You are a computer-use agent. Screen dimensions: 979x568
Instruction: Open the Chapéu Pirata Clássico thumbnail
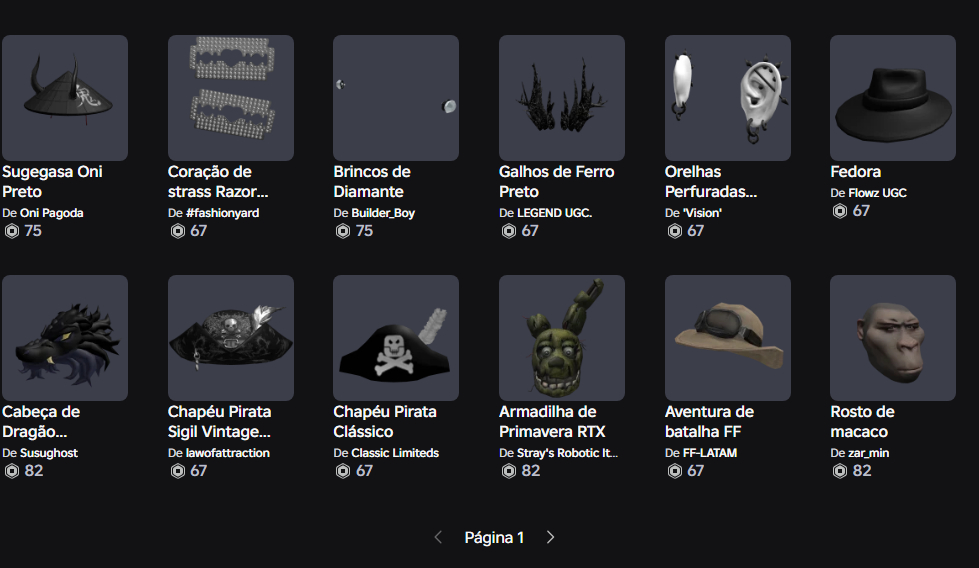[396, 338]
